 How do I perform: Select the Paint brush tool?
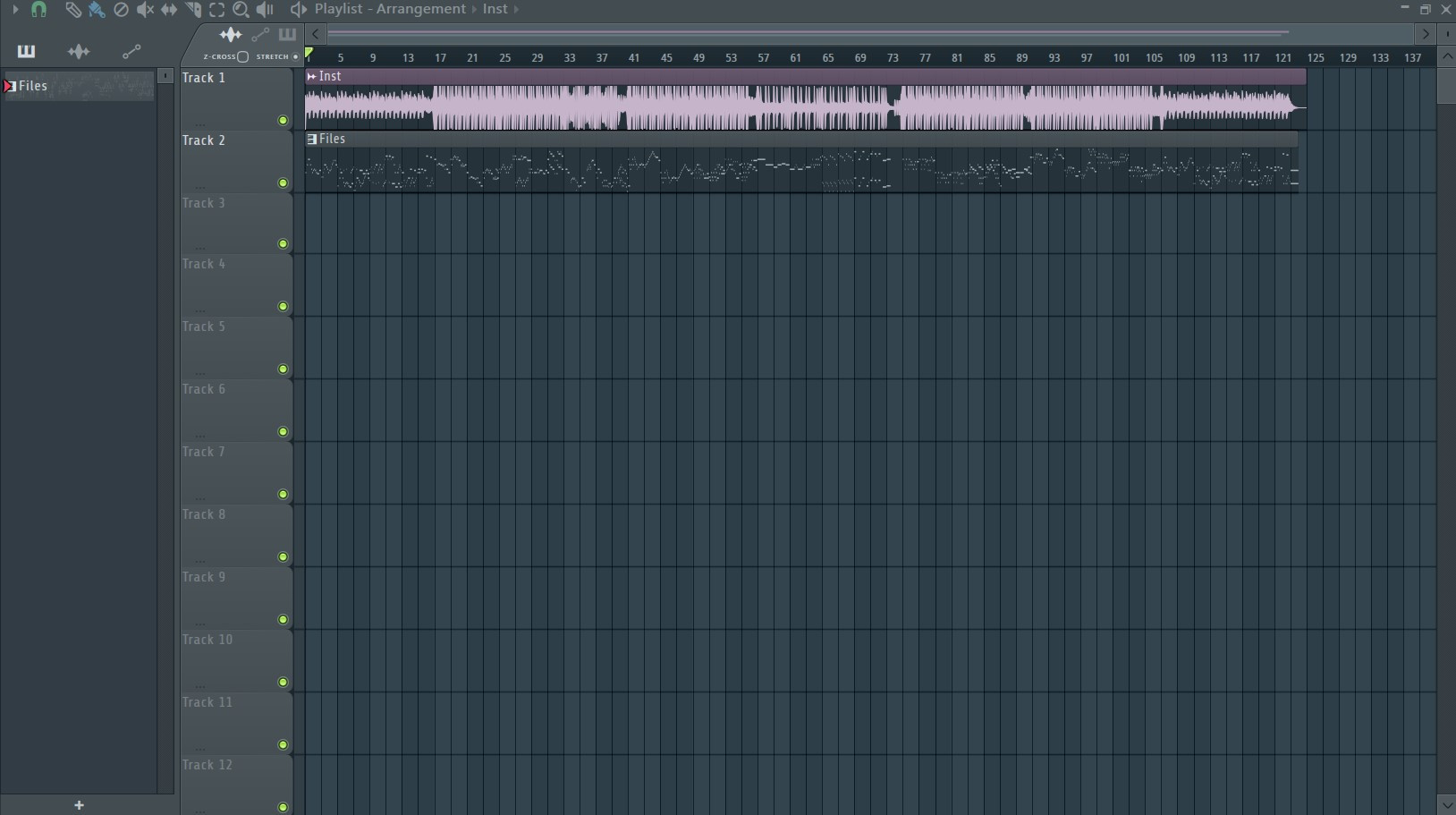[x=97, y=10]
